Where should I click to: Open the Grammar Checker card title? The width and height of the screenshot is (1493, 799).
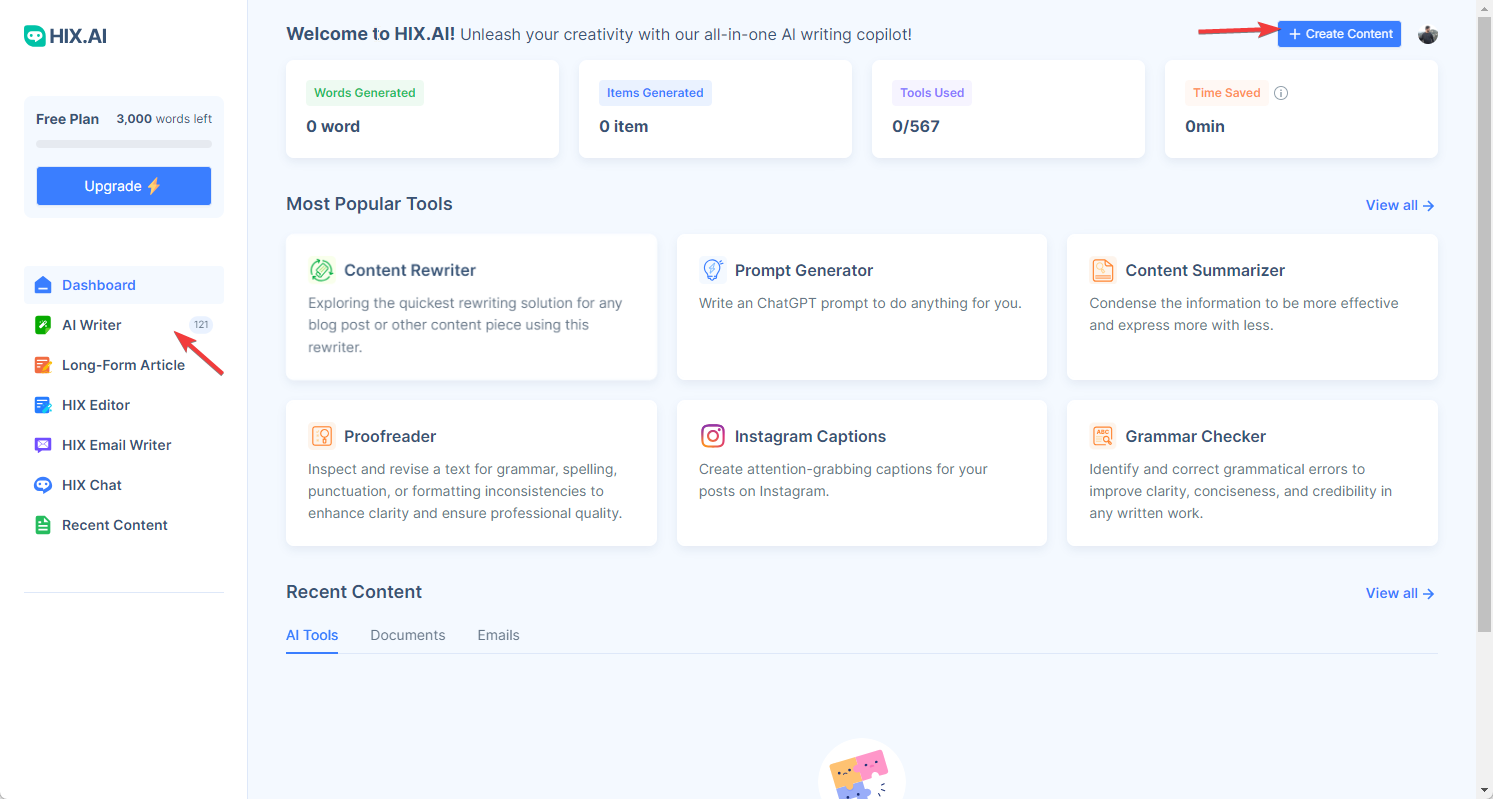1196,436
